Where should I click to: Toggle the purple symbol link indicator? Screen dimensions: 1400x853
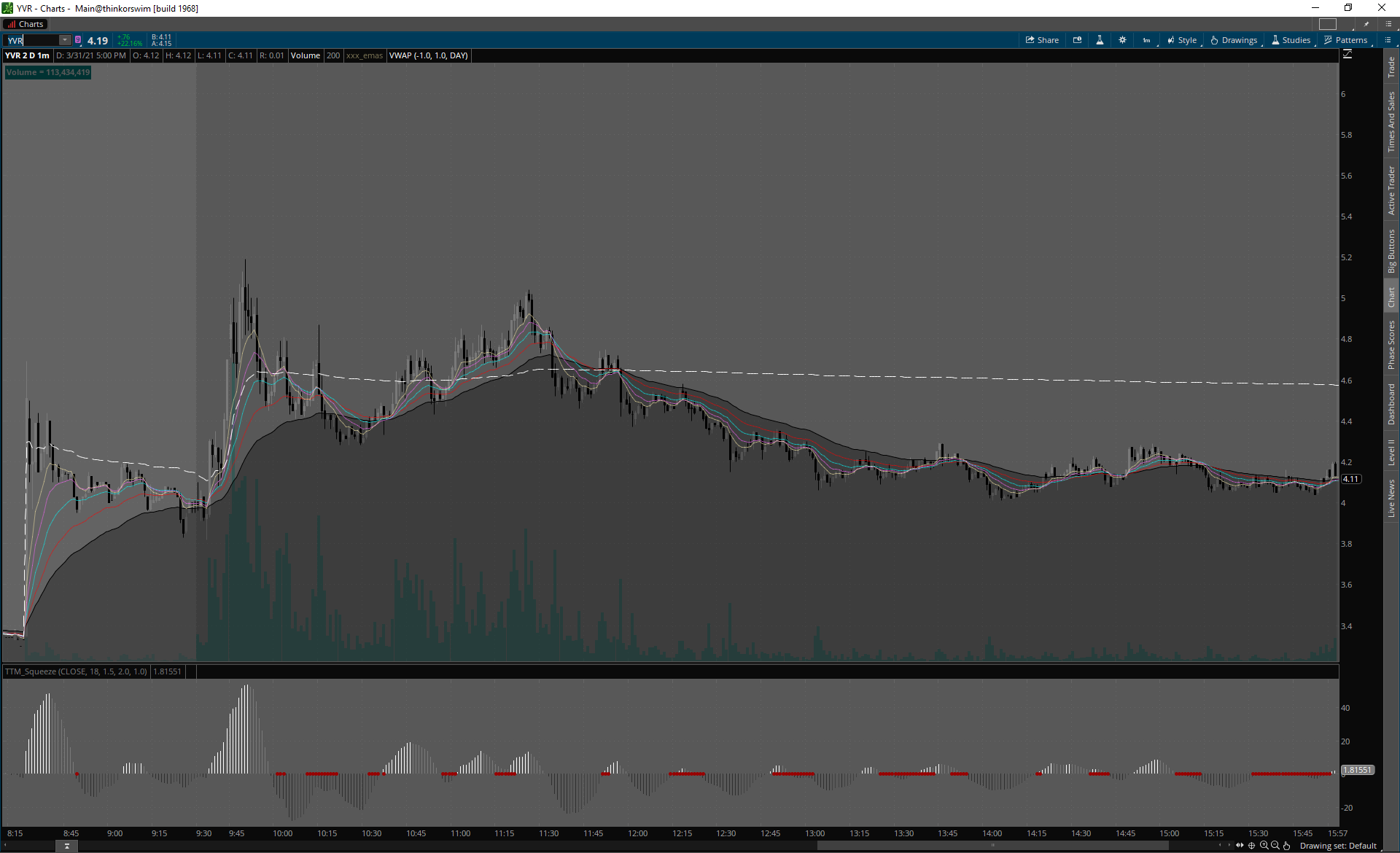tap(78, 40)
